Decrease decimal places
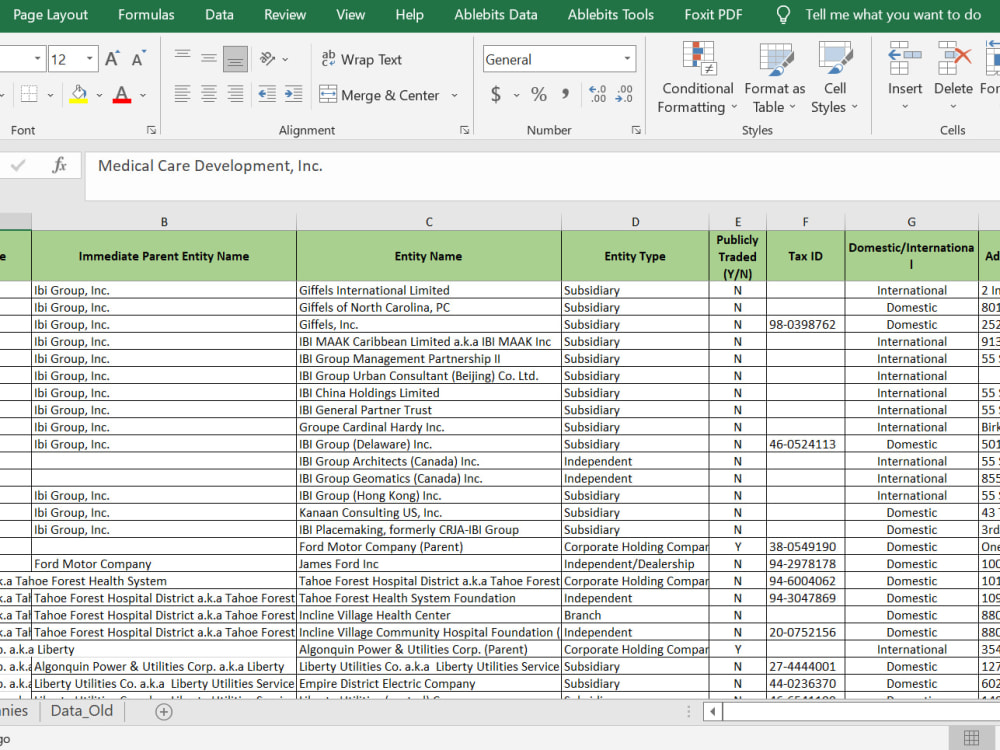This screenshot has width=1000, height=750. coord(624,94)
